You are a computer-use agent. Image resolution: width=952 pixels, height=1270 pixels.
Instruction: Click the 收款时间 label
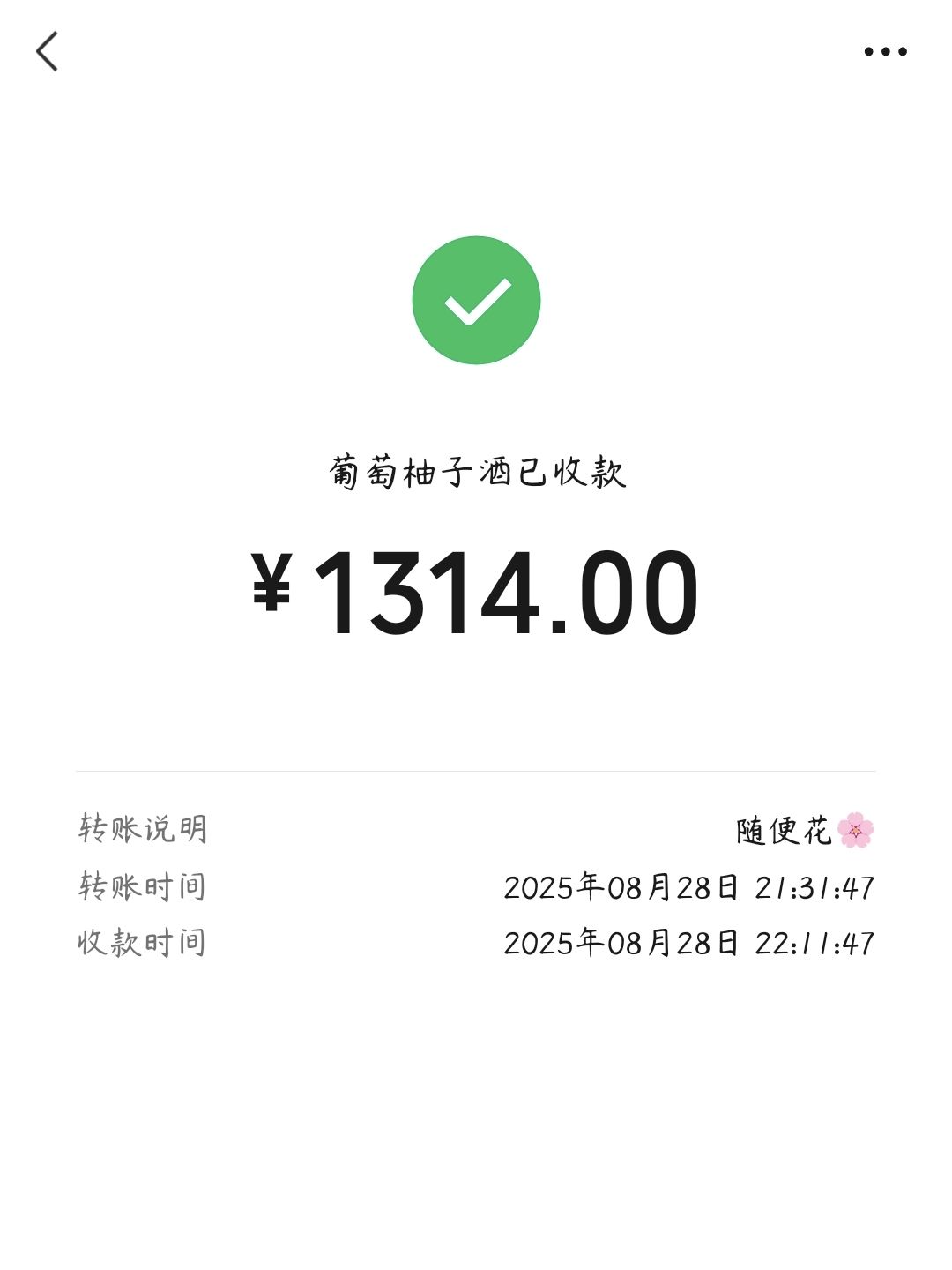[143, 943]
